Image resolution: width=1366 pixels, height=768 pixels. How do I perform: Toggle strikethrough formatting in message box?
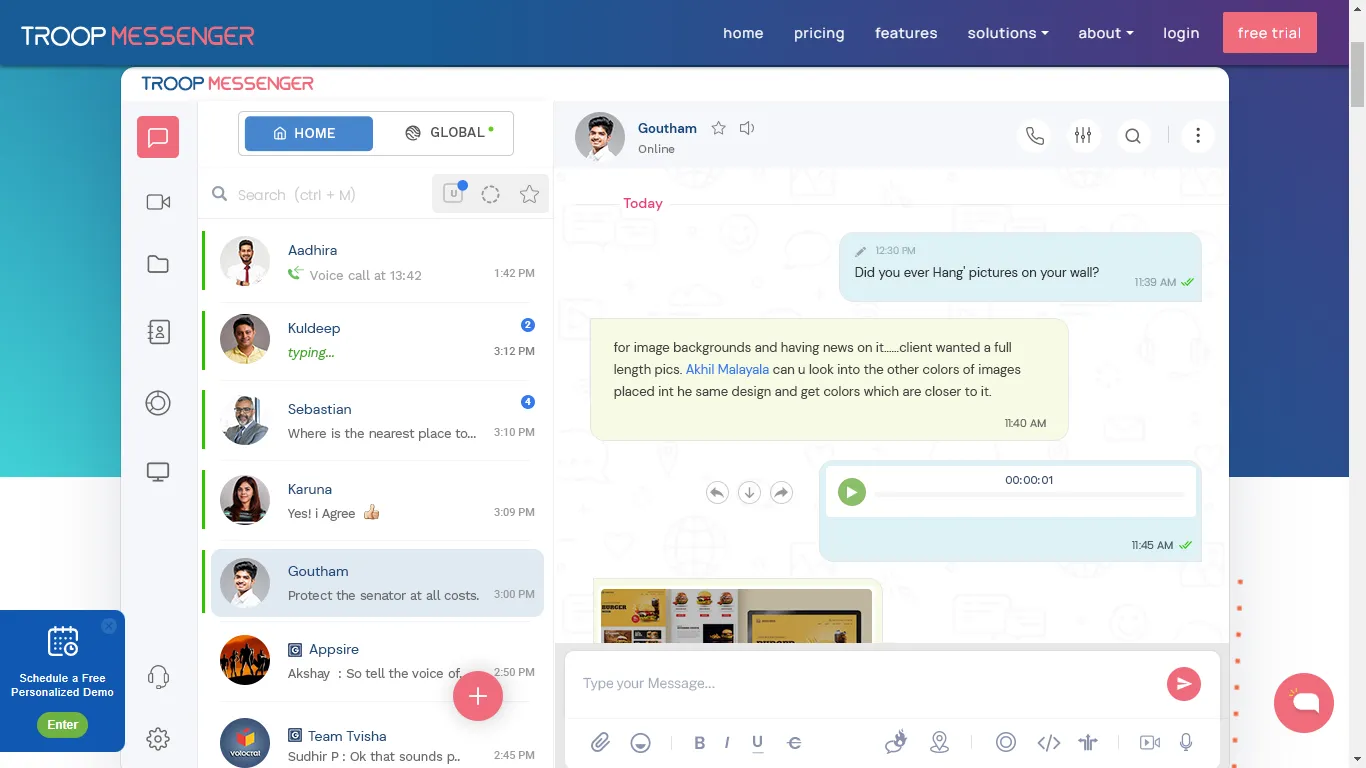coord(795,742)
